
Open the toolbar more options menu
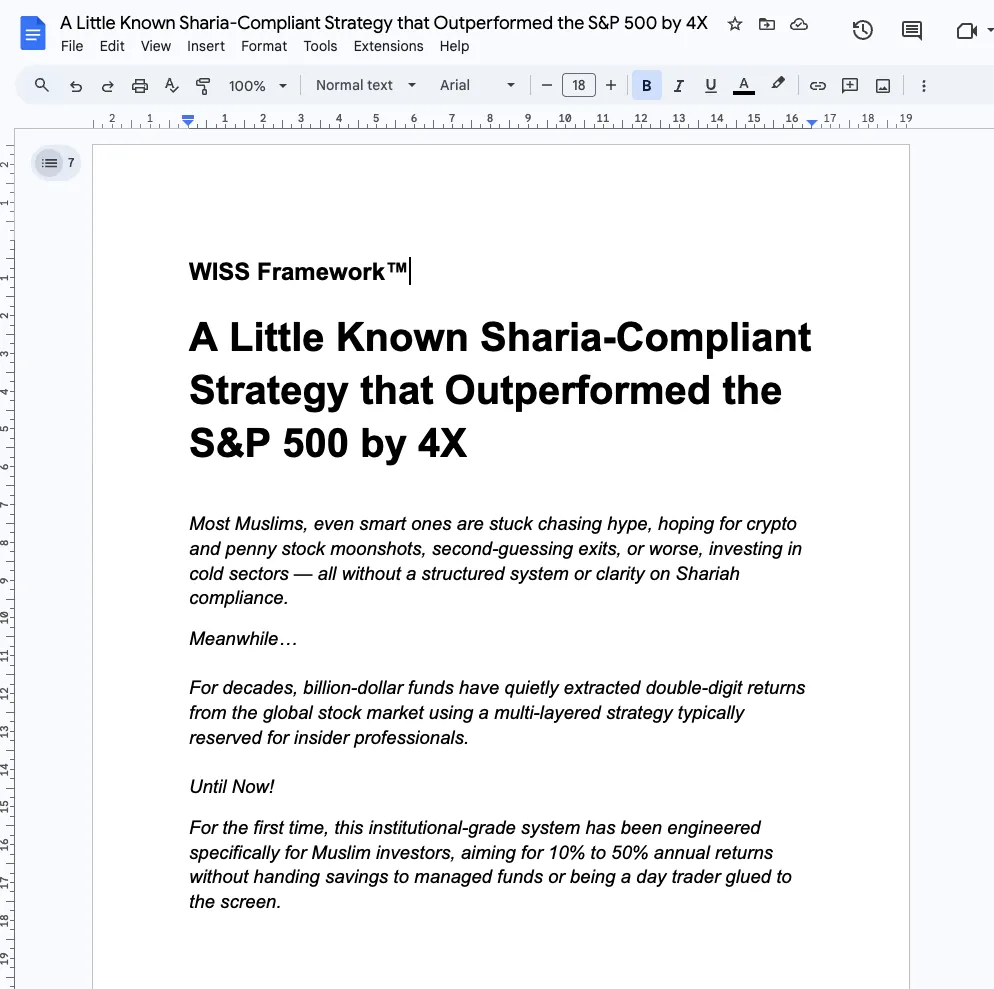(x=924, y=86)
